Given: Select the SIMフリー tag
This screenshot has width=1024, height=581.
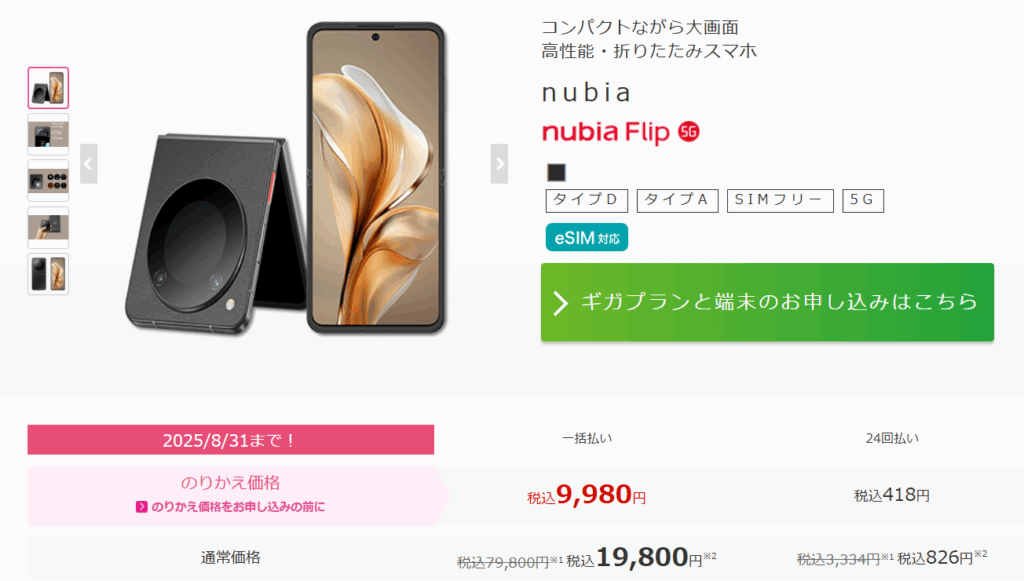Looking at the screenshot, I should [780, 200].
